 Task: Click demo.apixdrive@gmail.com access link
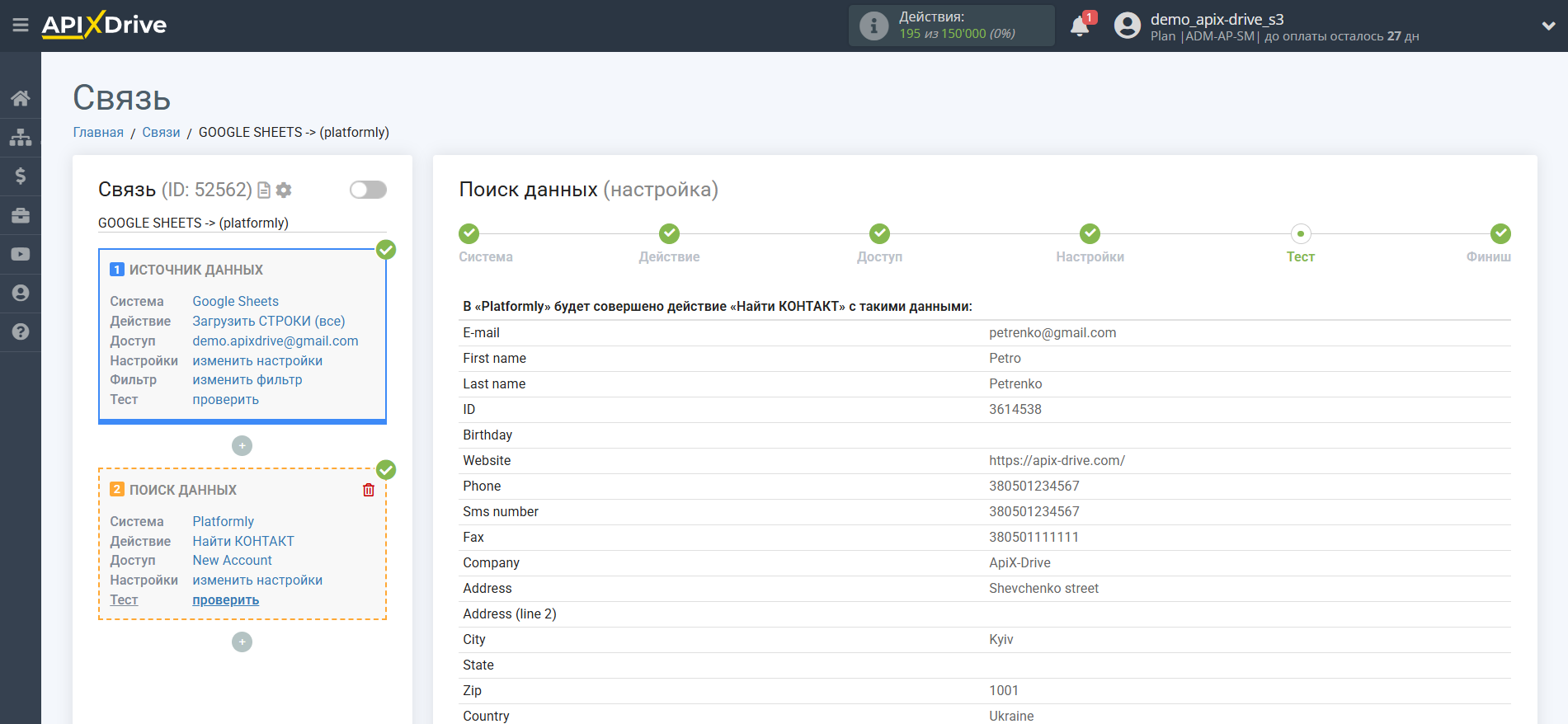coord(275,341)
